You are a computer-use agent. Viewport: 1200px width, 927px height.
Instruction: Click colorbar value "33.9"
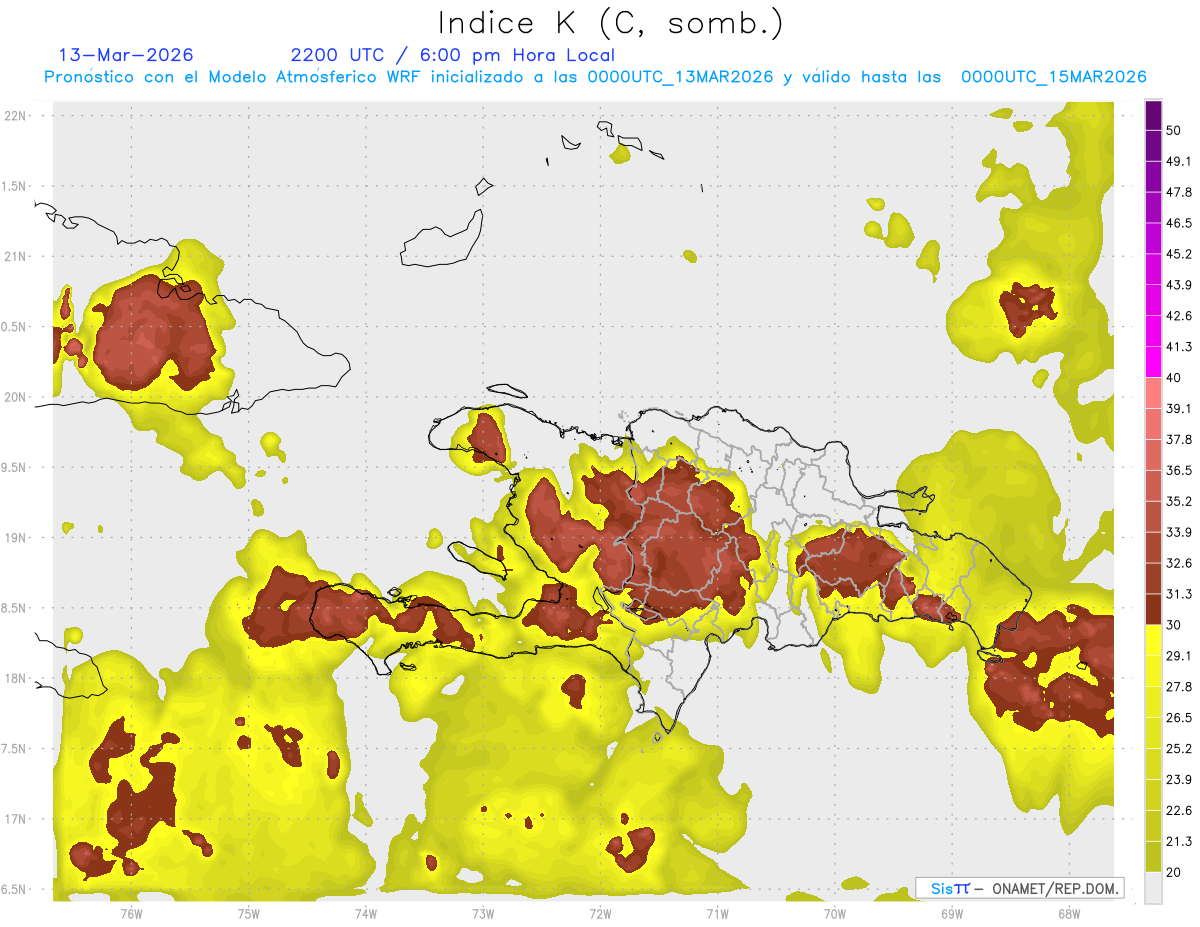click(1178, 532)
